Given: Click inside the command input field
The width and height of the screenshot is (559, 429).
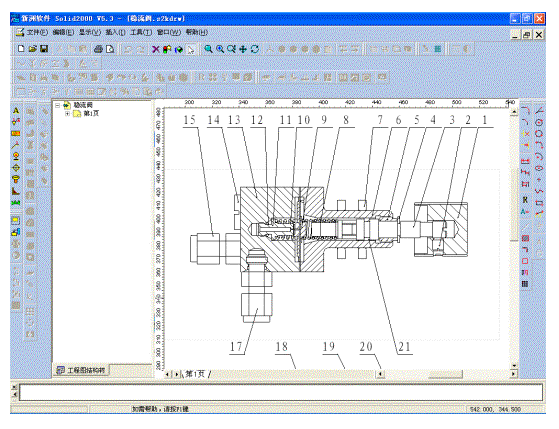Looking at the screenshot, I should (x=281, y=392).
